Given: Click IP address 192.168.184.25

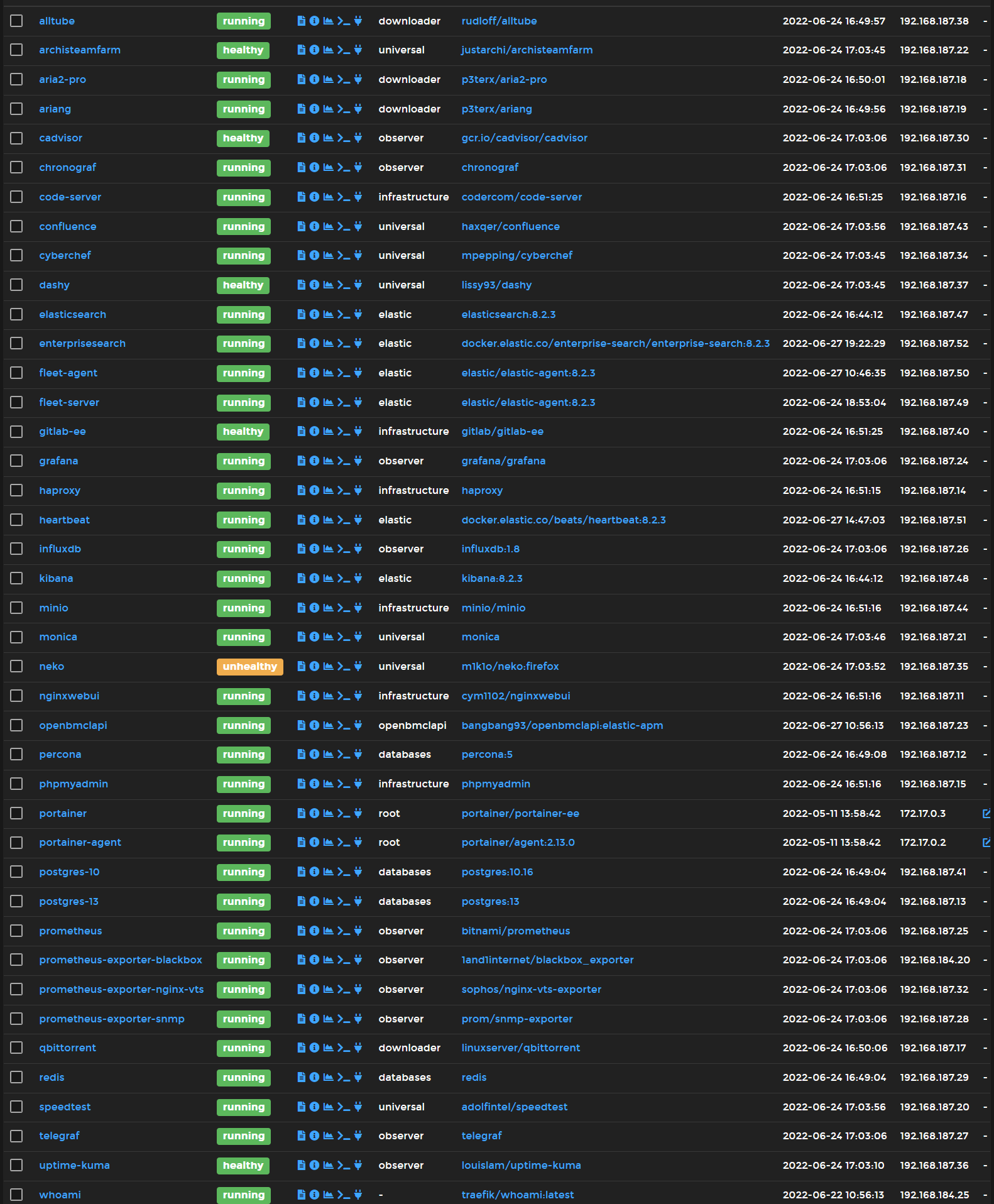Looking at the screenshot, I should (934, 1195).
